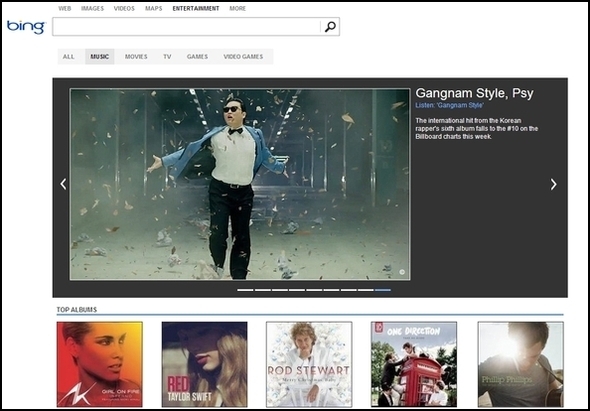Jump to the first carousel slide indicator

point(245,290)
